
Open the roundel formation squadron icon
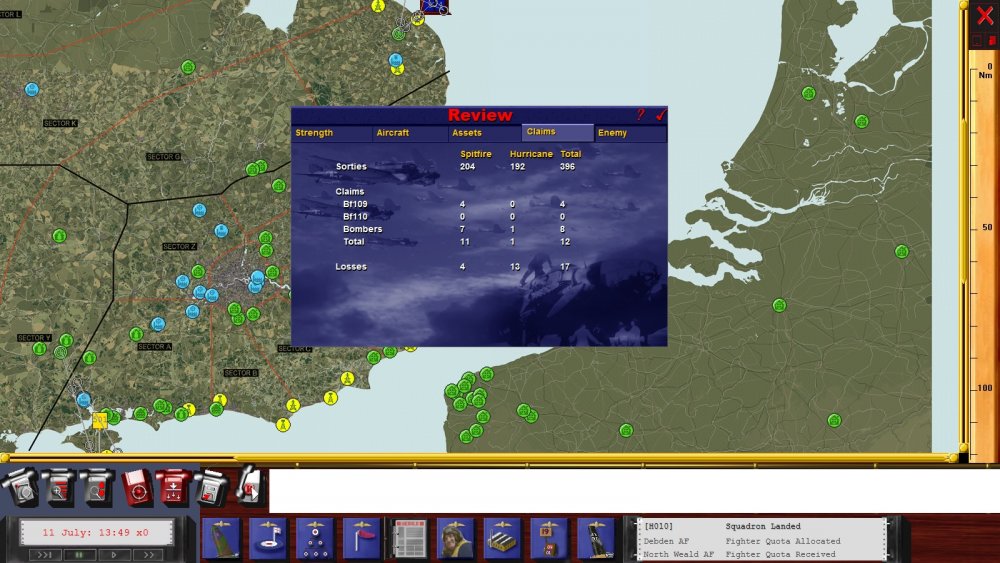pos(314,539)
